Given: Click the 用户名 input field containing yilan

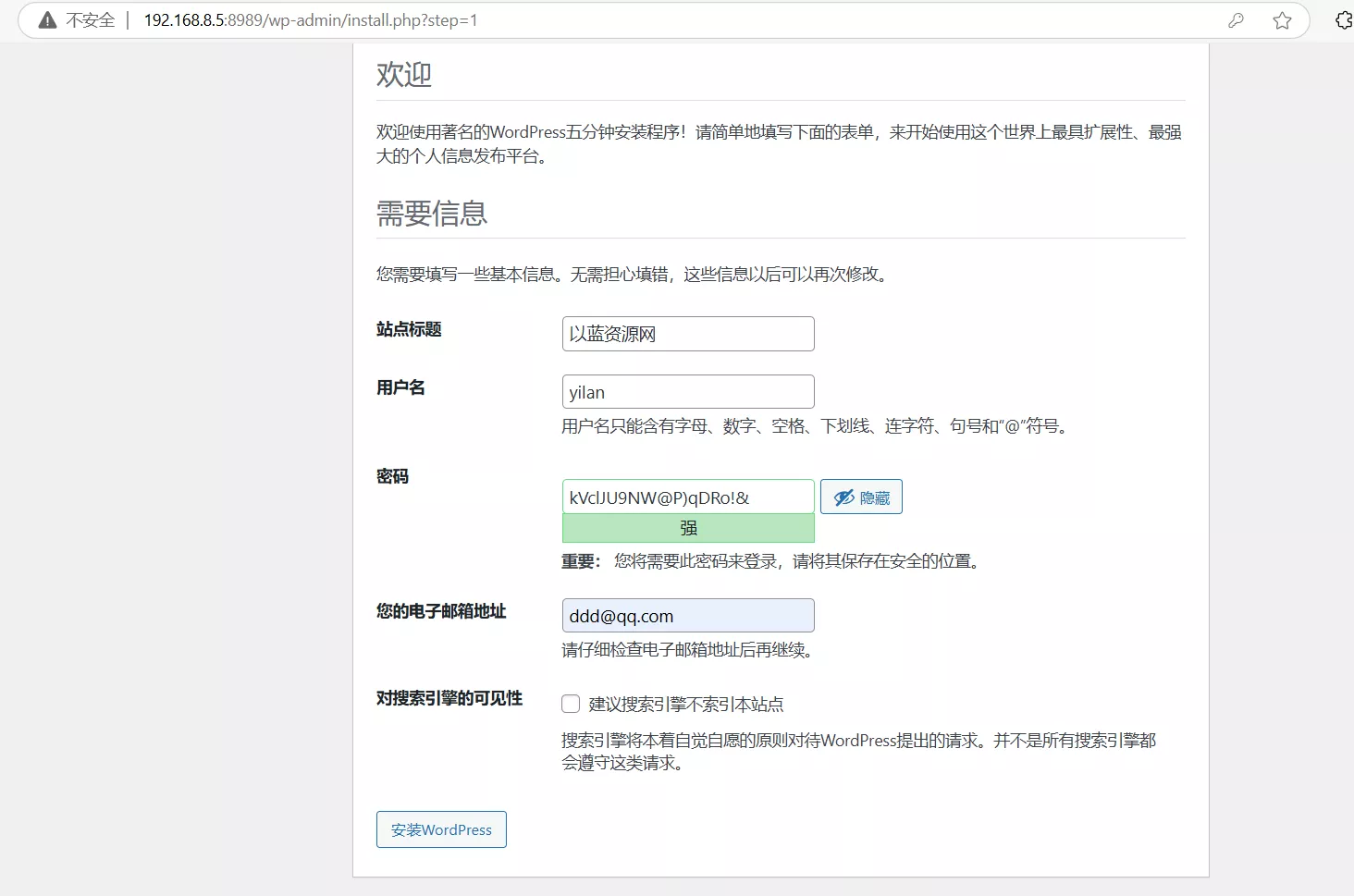Looking at the screenshot, I should (688, 392).
